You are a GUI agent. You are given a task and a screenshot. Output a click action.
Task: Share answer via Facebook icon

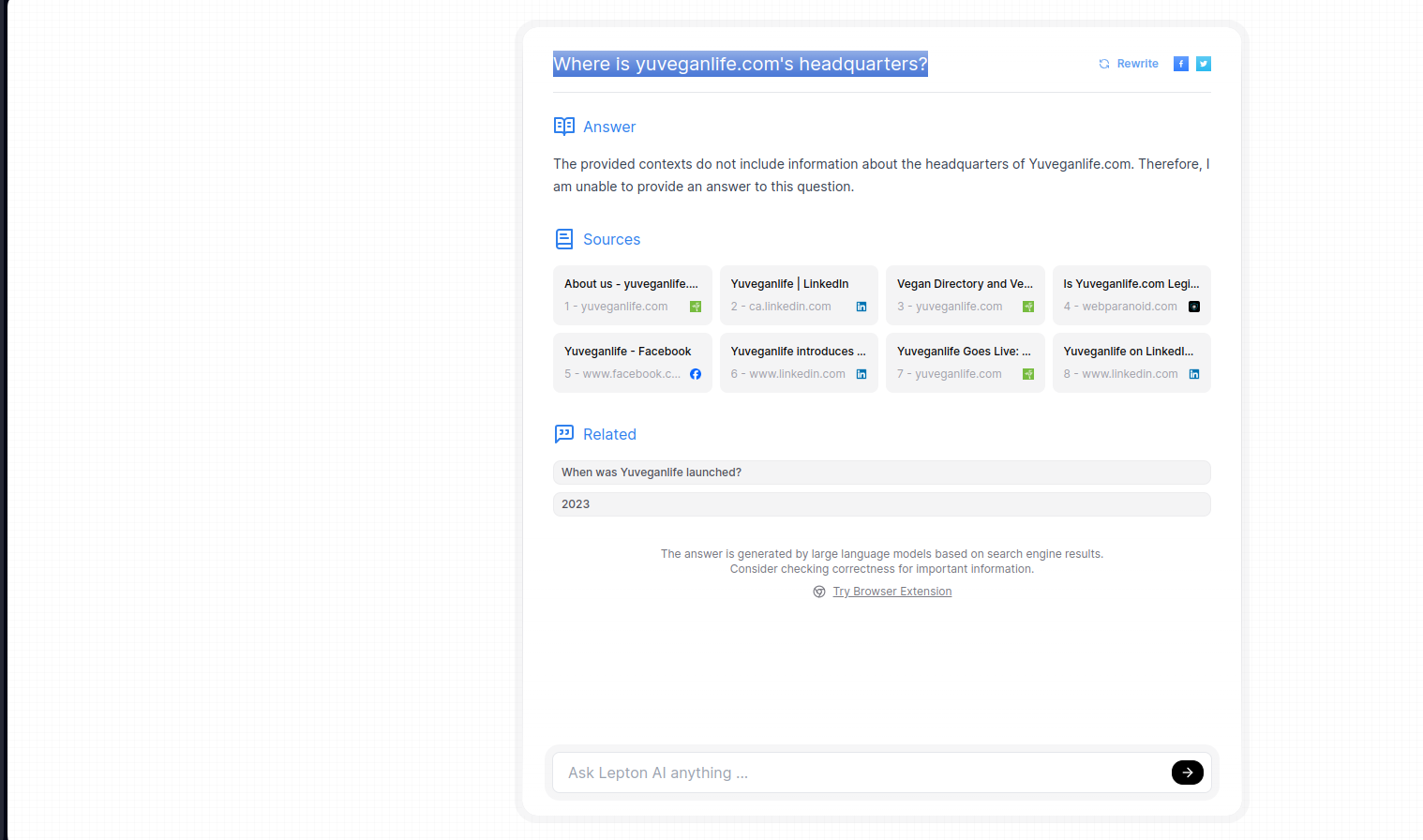1181,64
